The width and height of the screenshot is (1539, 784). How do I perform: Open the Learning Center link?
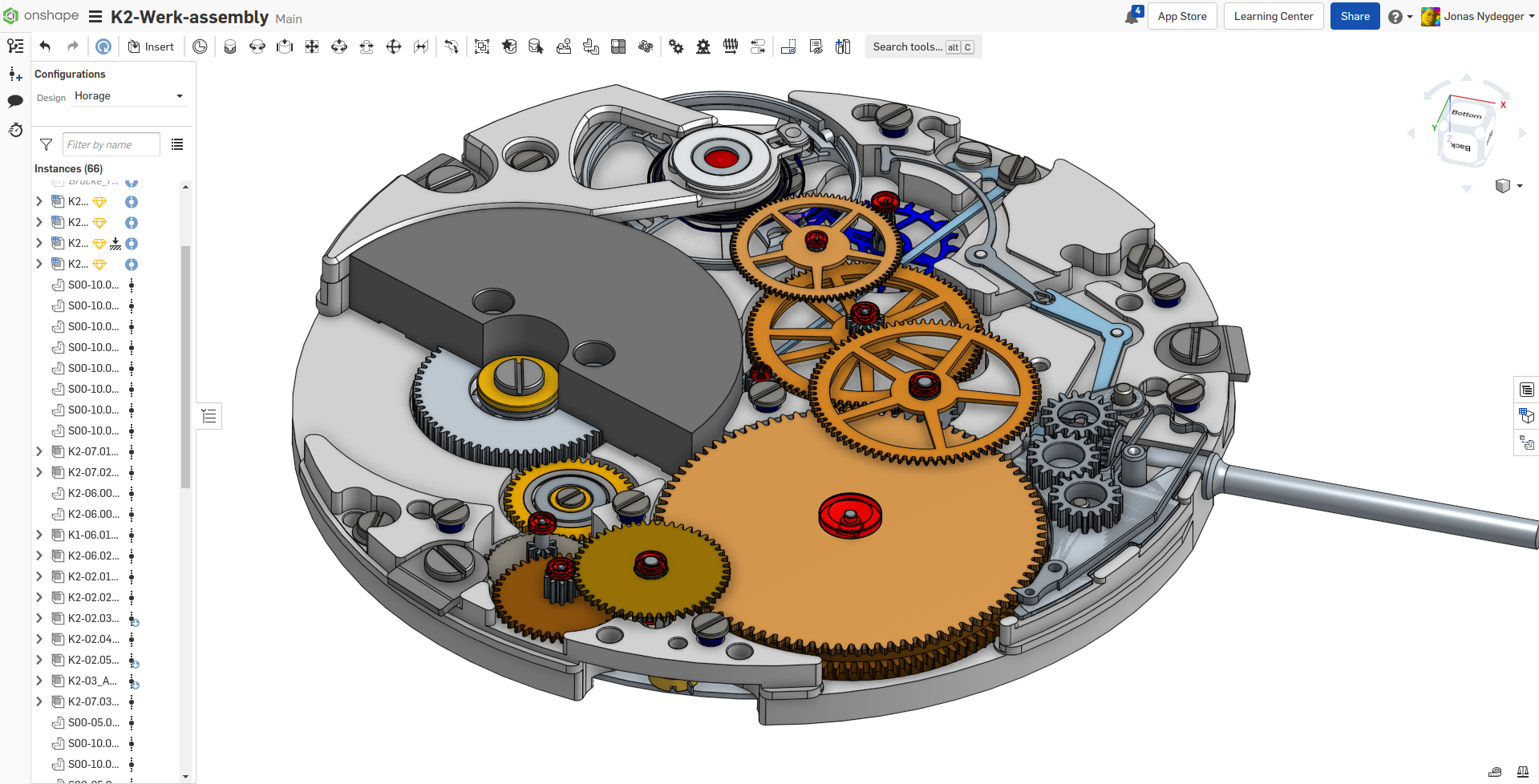click(x=1273, y=16)
